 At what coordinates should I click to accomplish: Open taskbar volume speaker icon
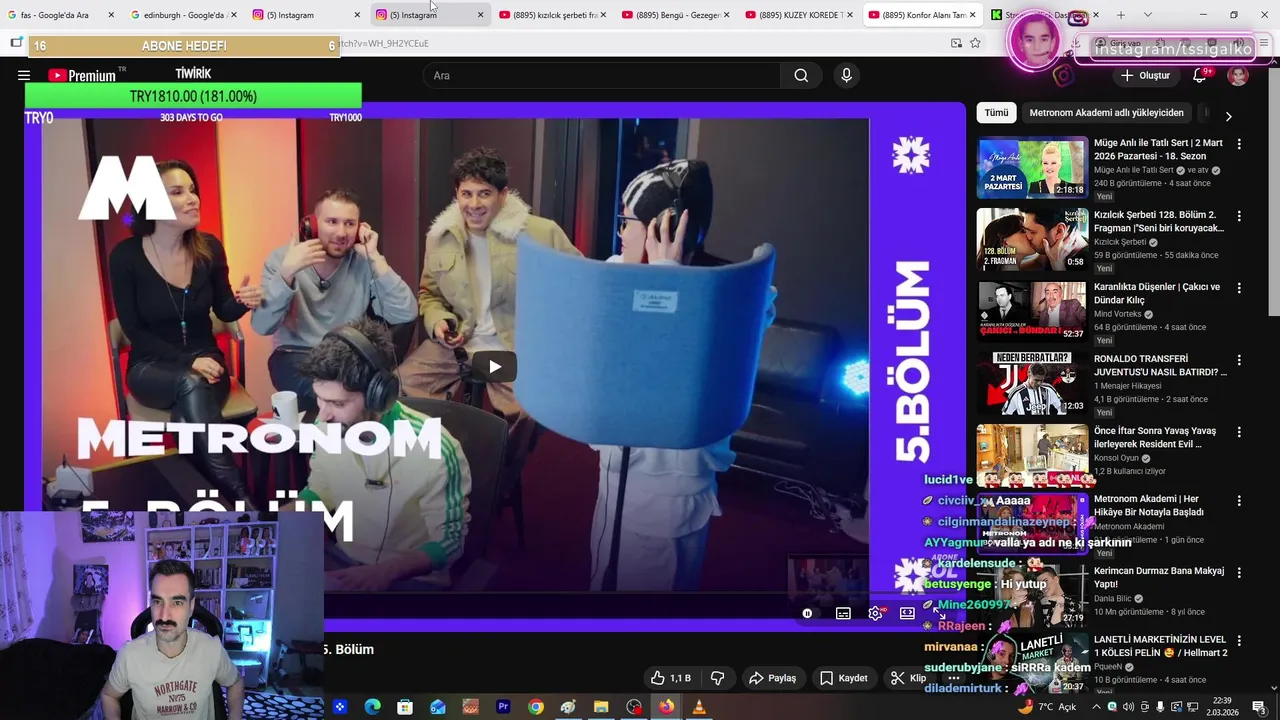pyautogui.click(x=1128, y=707)
